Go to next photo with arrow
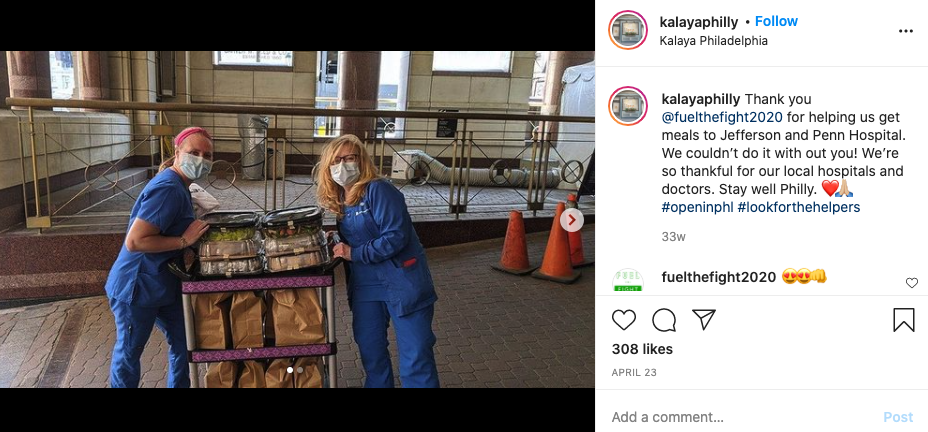928x432 pixels. coord(571,221)
